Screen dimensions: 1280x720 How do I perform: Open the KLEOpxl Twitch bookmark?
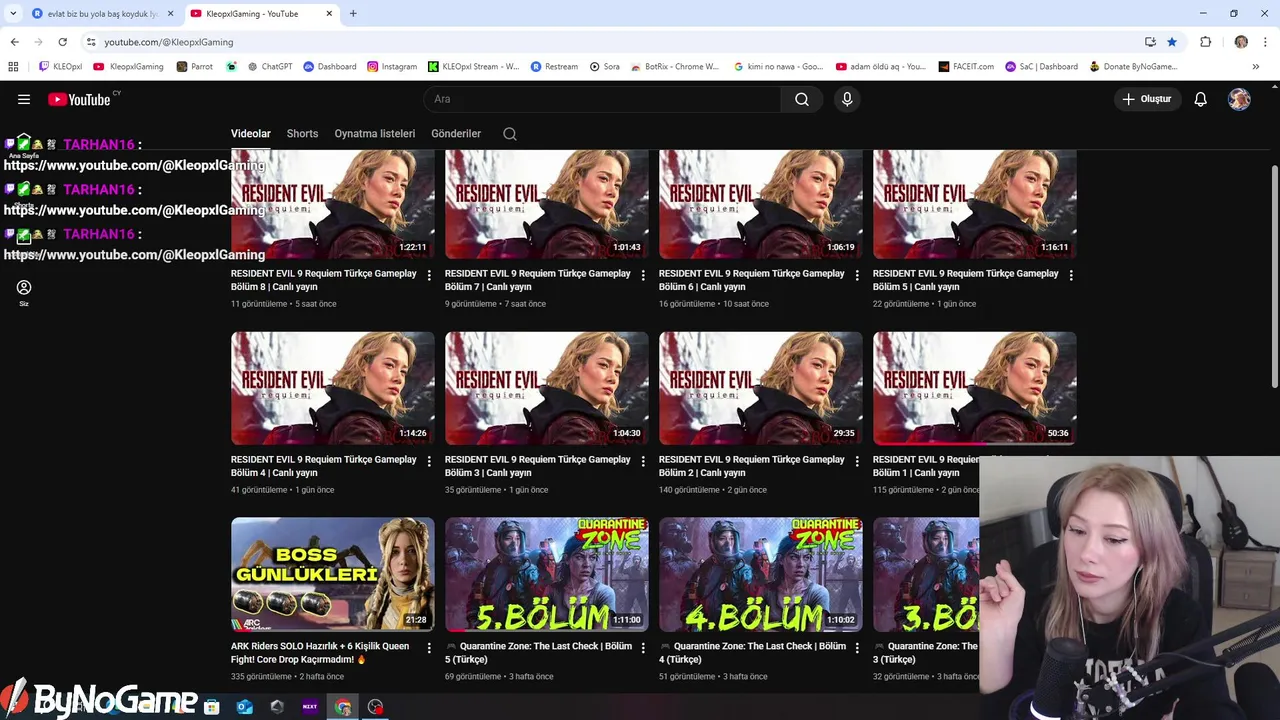(x=61, y=67)
